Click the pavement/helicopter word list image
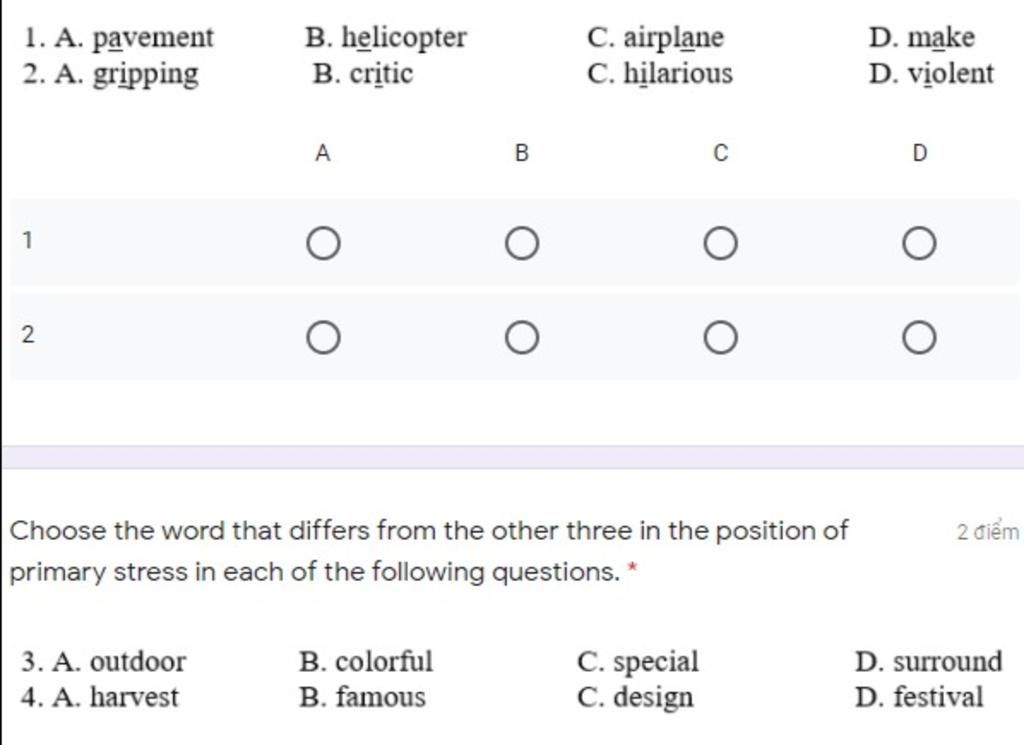1024x745 pixels. pyautogui.click(x=508, y=55)
